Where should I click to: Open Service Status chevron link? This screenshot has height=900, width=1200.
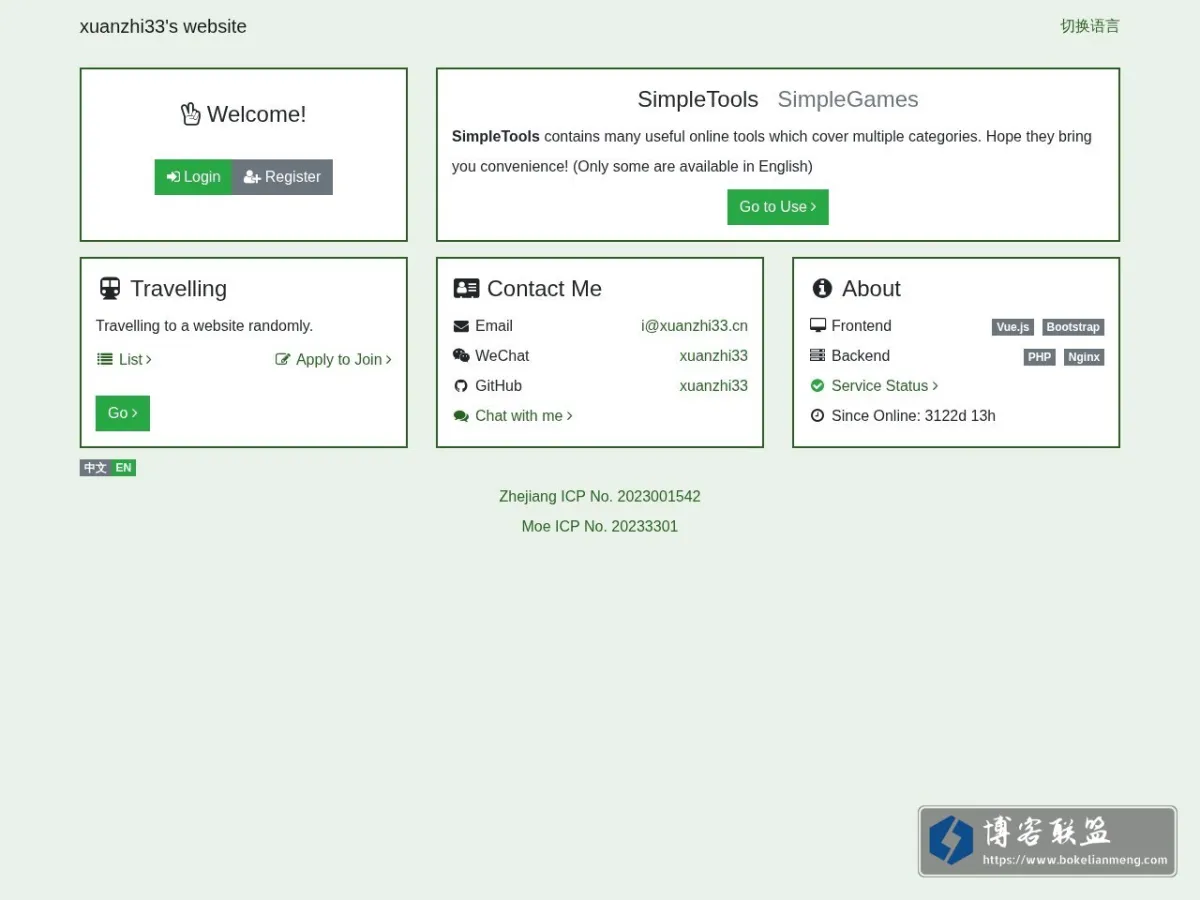pos(874,386)
